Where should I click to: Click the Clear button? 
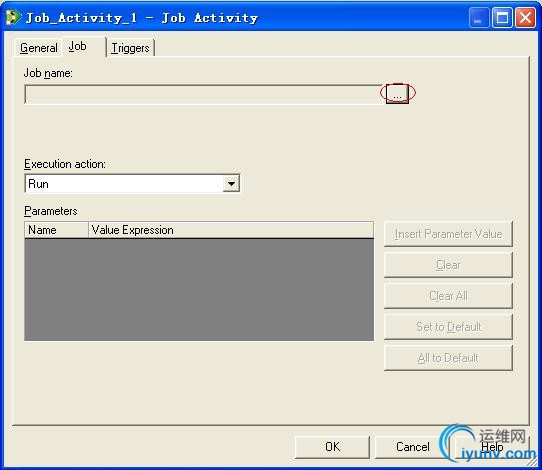click(x=448, y=265)
